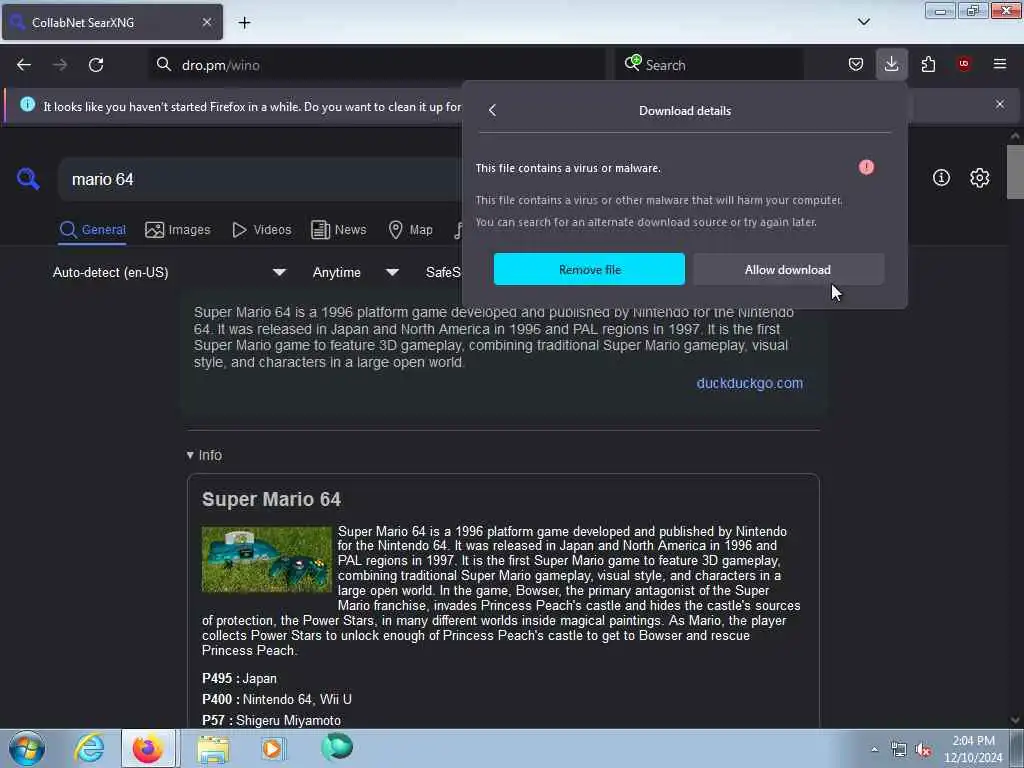Switch to the Map tab
Viewport: 1024px width, 768px height.
(410, 230)
